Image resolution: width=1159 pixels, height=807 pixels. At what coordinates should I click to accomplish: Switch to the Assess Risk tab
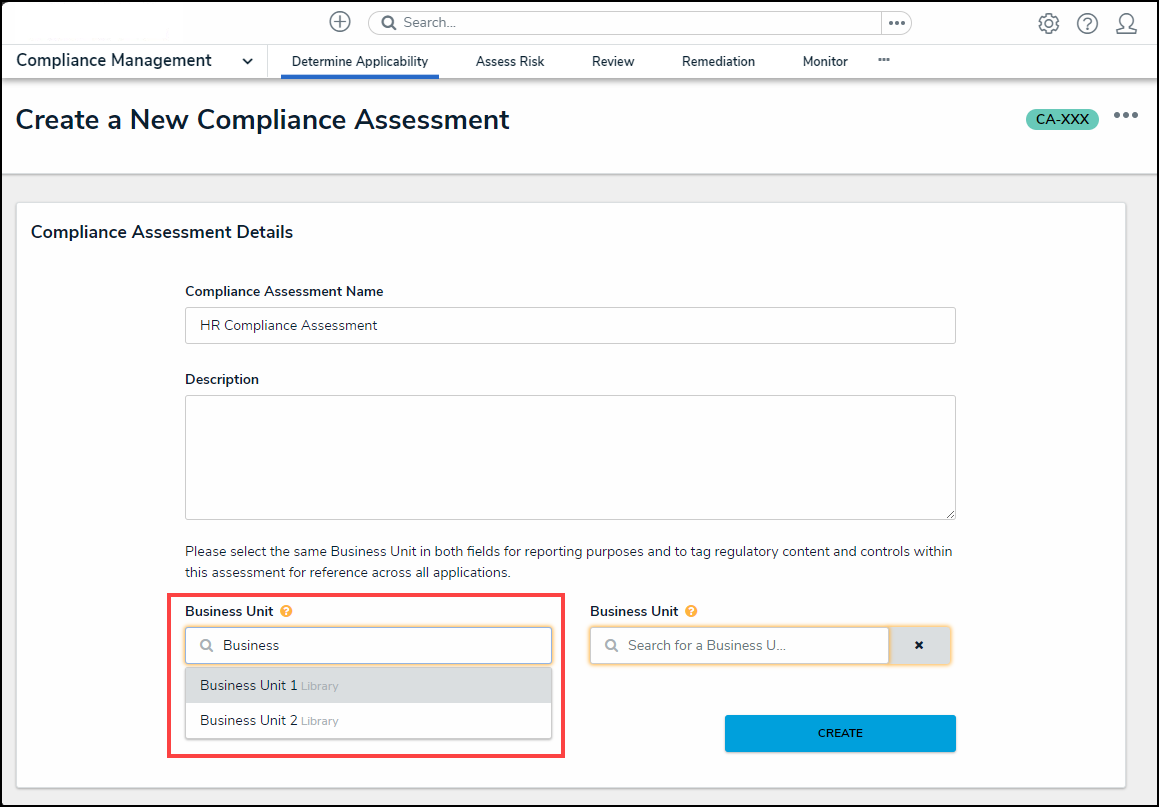click(510, 61)
